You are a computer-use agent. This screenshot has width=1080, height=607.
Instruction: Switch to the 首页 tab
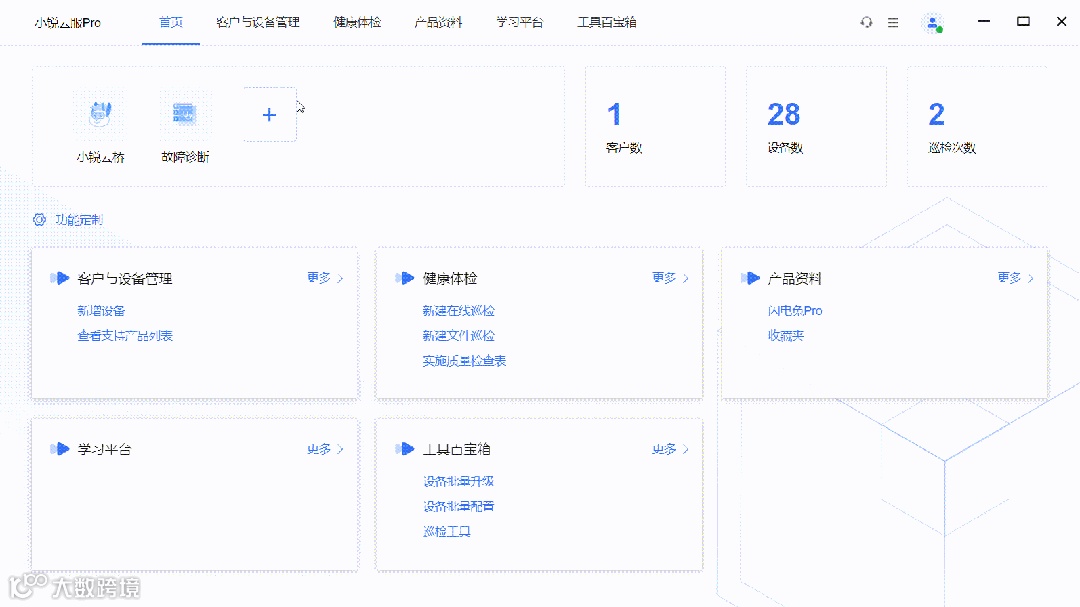pos(170,21)
